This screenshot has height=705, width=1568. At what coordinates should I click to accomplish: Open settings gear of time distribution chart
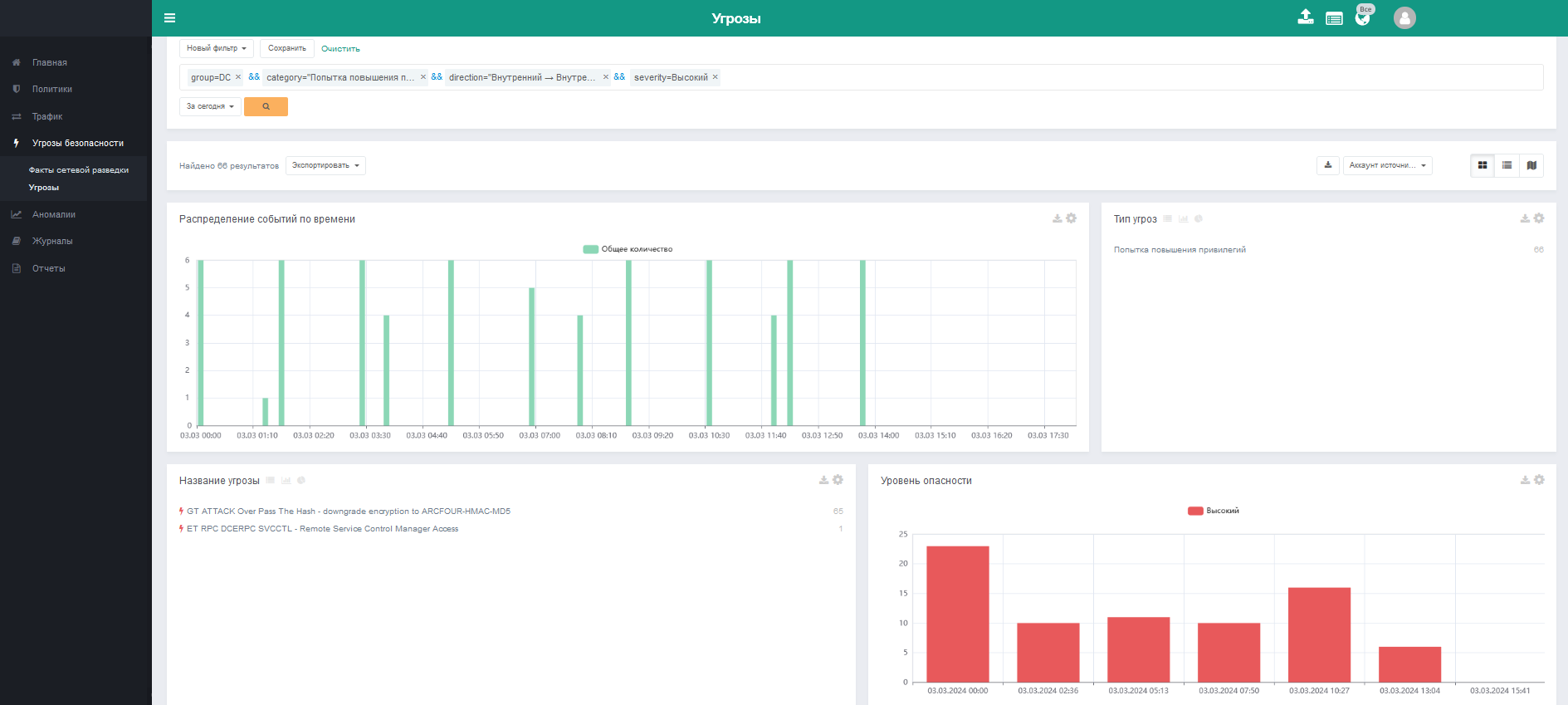pos(1072,218)
